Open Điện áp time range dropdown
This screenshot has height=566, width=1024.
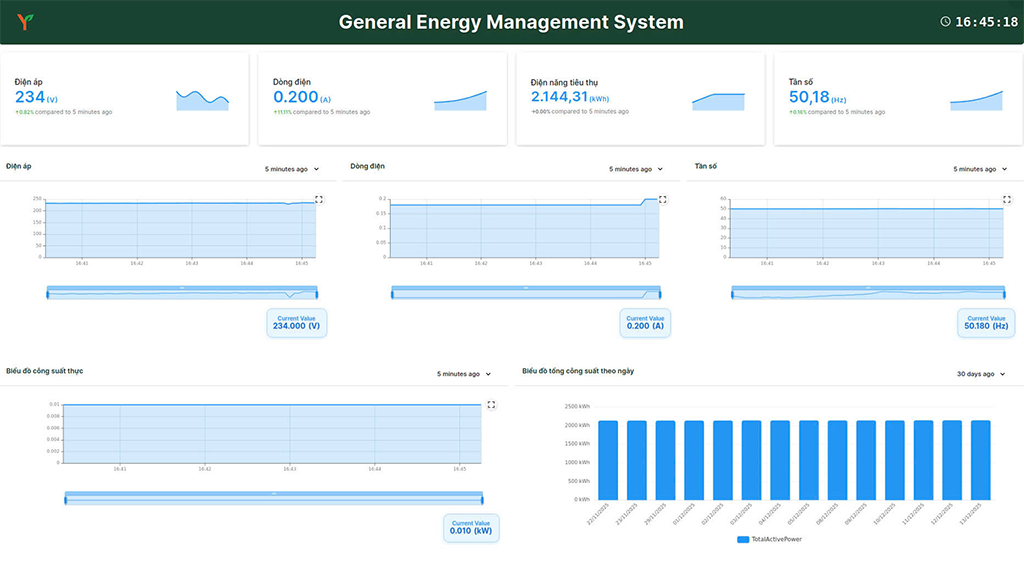[x=292, y=169]
